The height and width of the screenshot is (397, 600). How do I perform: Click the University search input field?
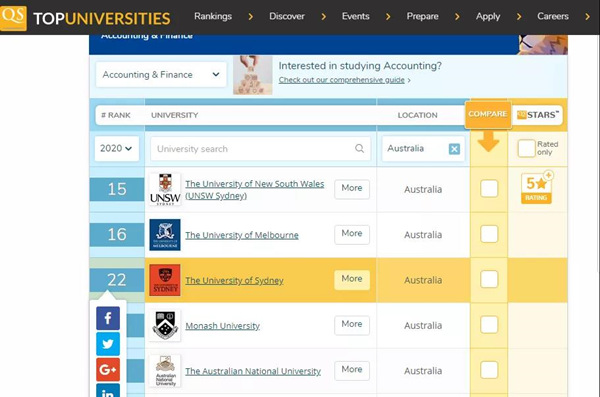click(x=261, y=149)
